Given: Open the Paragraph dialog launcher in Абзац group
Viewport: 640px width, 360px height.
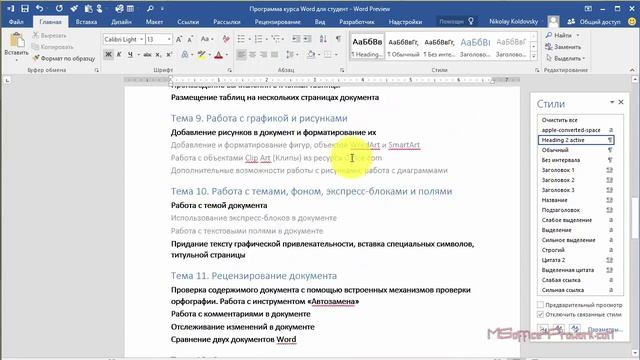Looking at the screenshot, I should tap(342, 70).
